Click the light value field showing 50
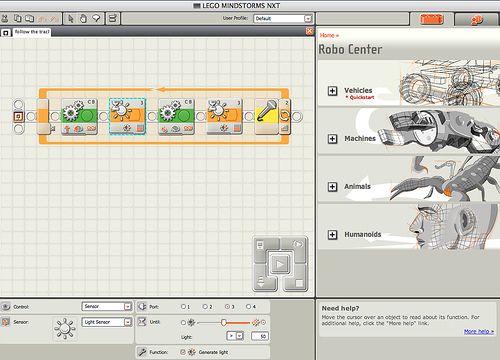The height and width of the screenshot is (360, 500). point(260,336)
